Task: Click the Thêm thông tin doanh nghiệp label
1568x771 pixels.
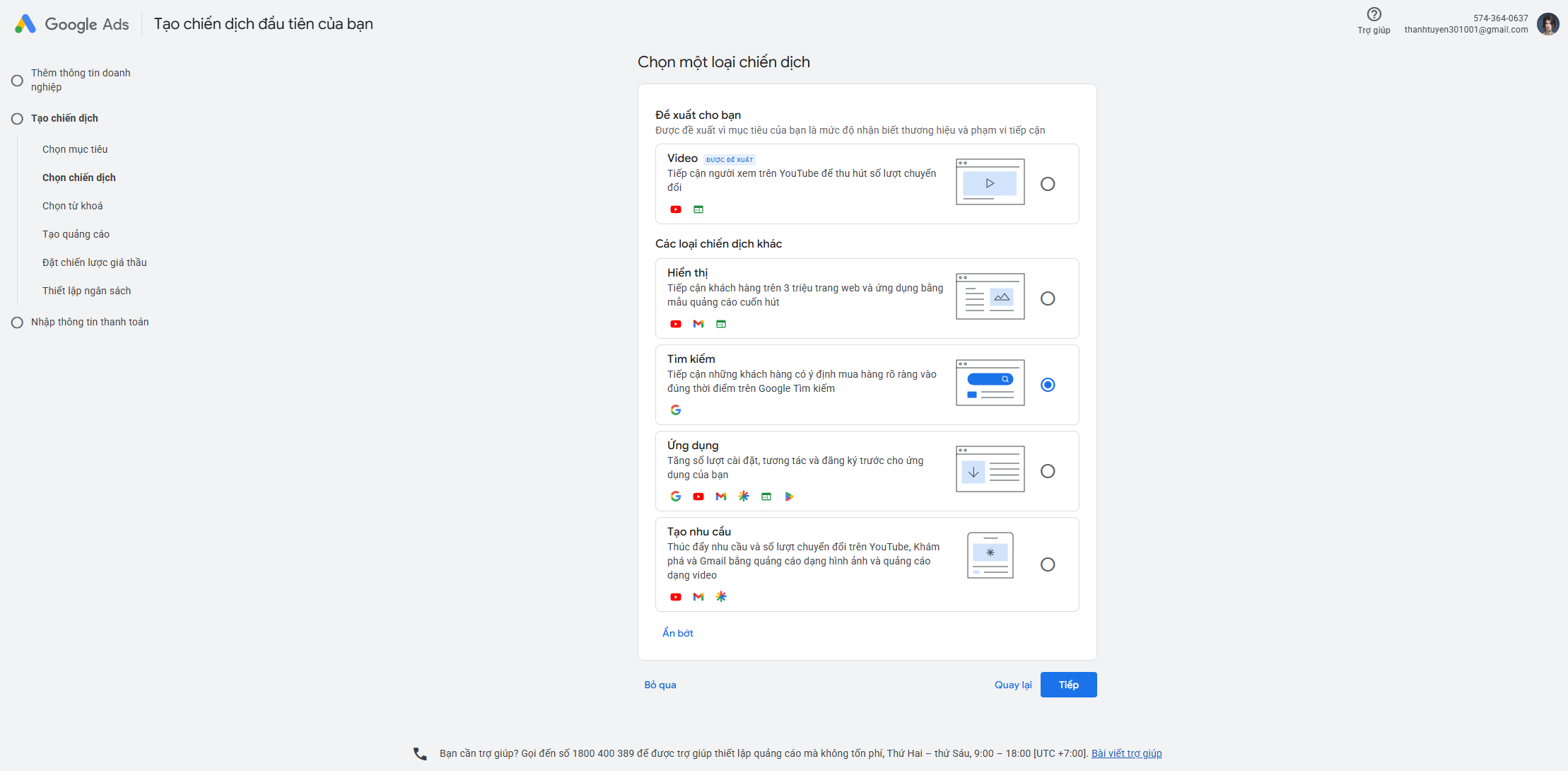Action: point(81,80)
